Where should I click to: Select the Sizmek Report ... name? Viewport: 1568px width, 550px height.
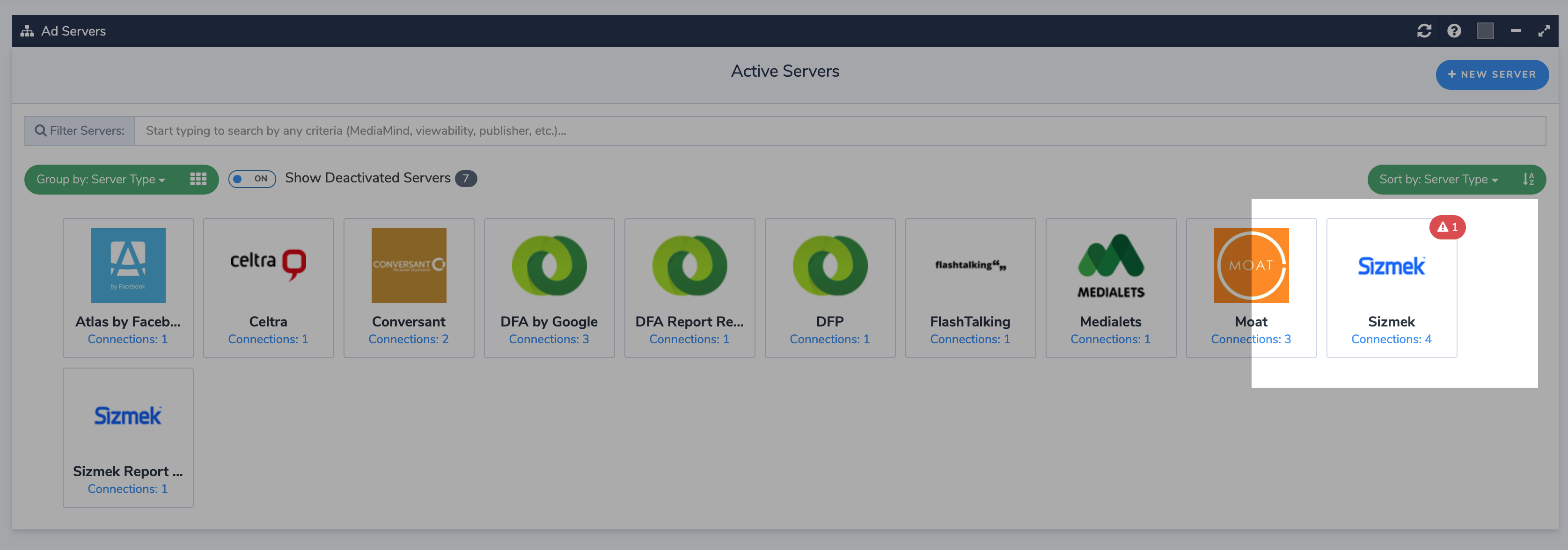(x=128, y=471)
